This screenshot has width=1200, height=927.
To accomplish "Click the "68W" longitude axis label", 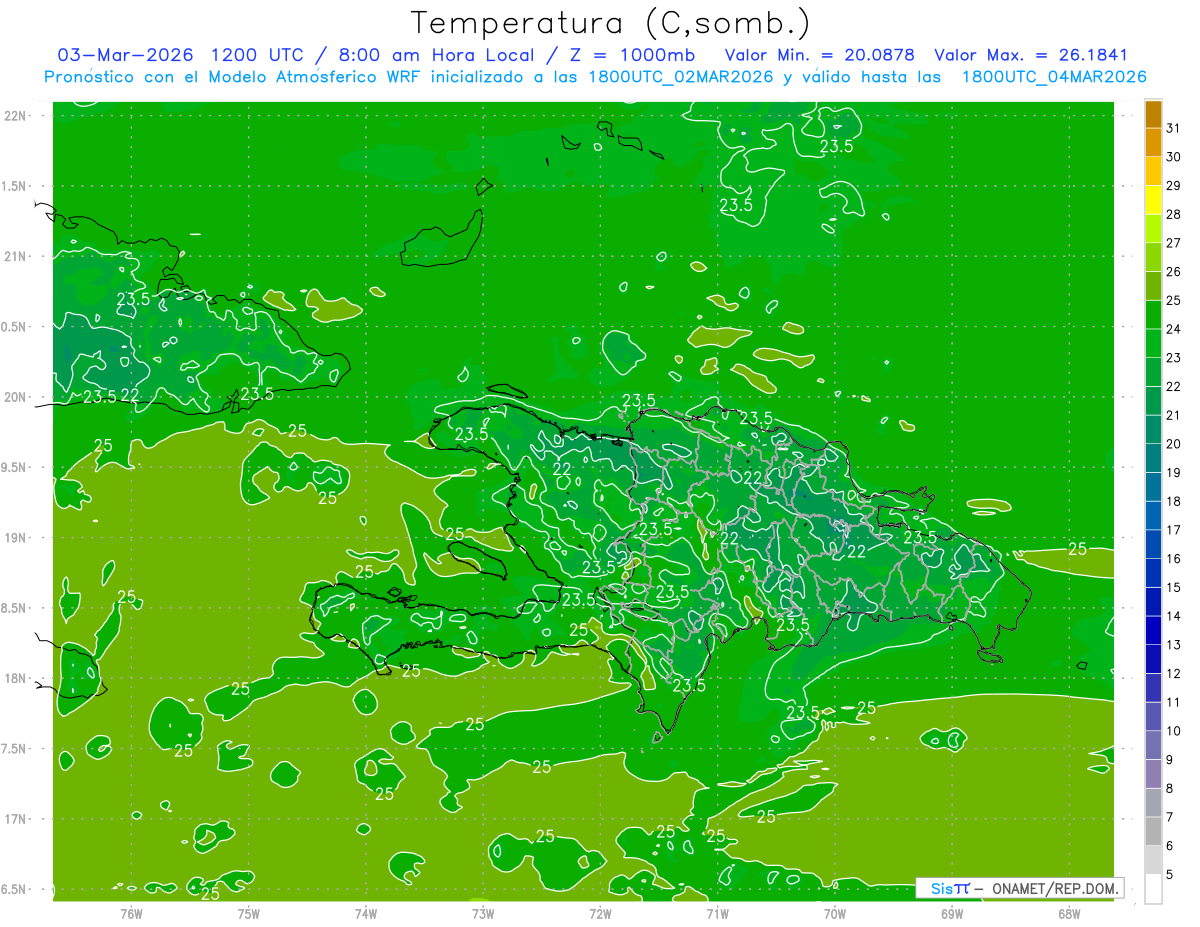I will tap(1069, 913).
